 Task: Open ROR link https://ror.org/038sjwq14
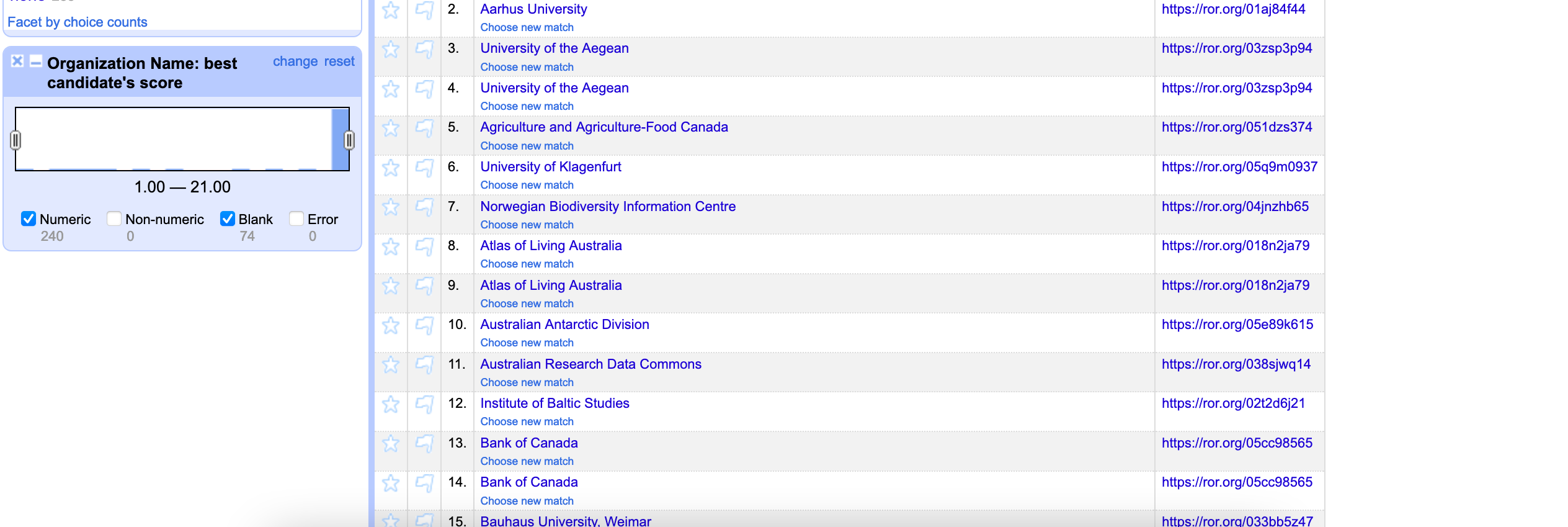pos(1236,364)
